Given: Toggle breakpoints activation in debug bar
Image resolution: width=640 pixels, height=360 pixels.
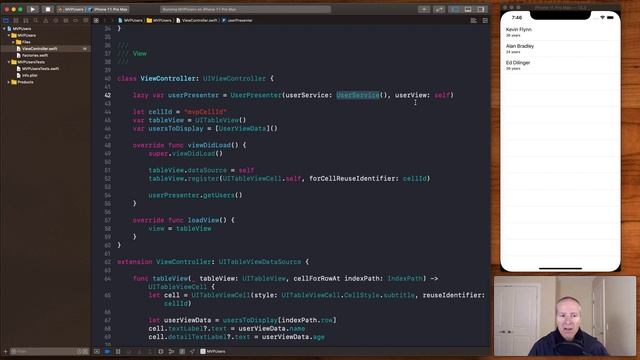Looking at the screenshot, I should tap(107, 351).
